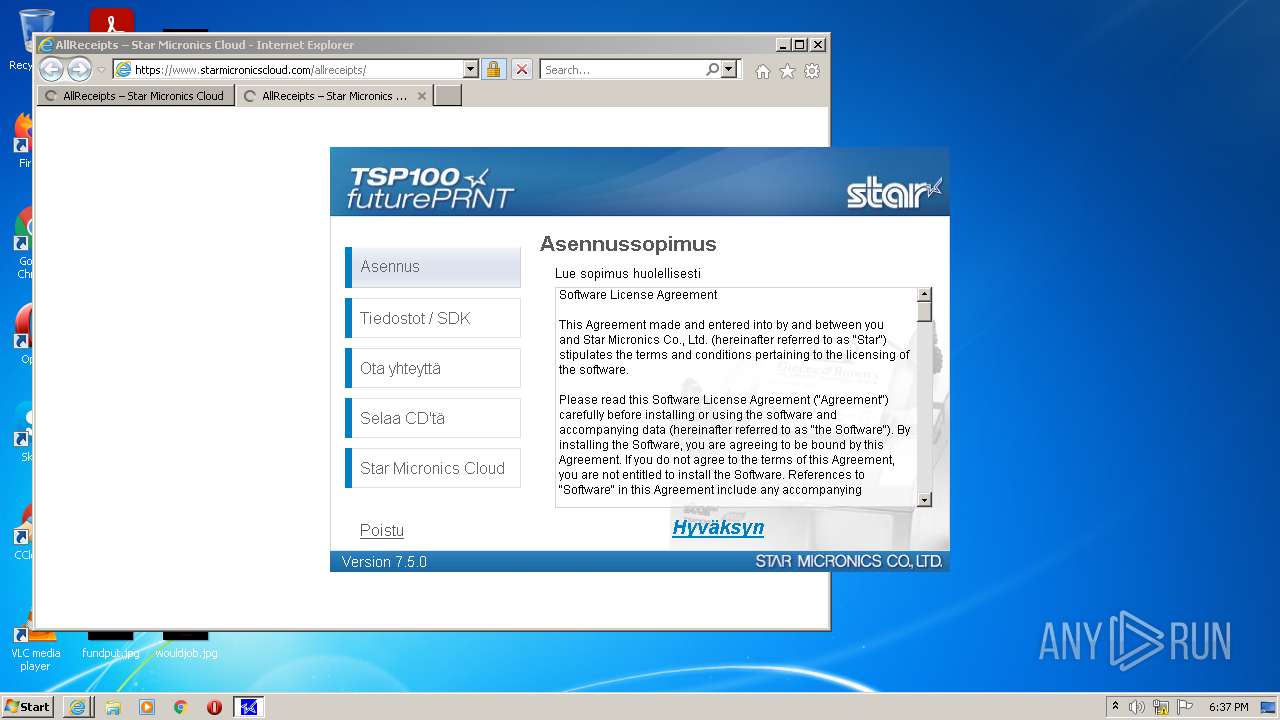Click license text scrollbar down arrow
1280x720 pixels.
click(x=924, y=499)
